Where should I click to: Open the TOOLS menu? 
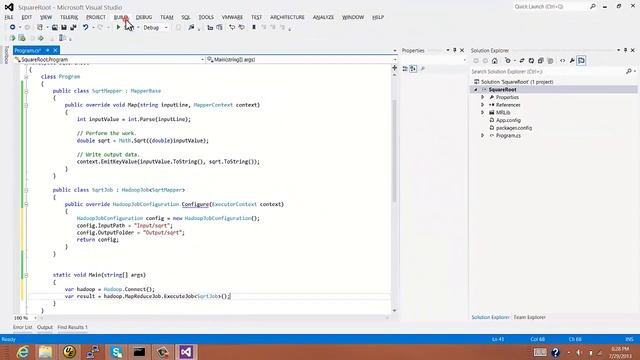pyautogui.click(x=206, y=17)
